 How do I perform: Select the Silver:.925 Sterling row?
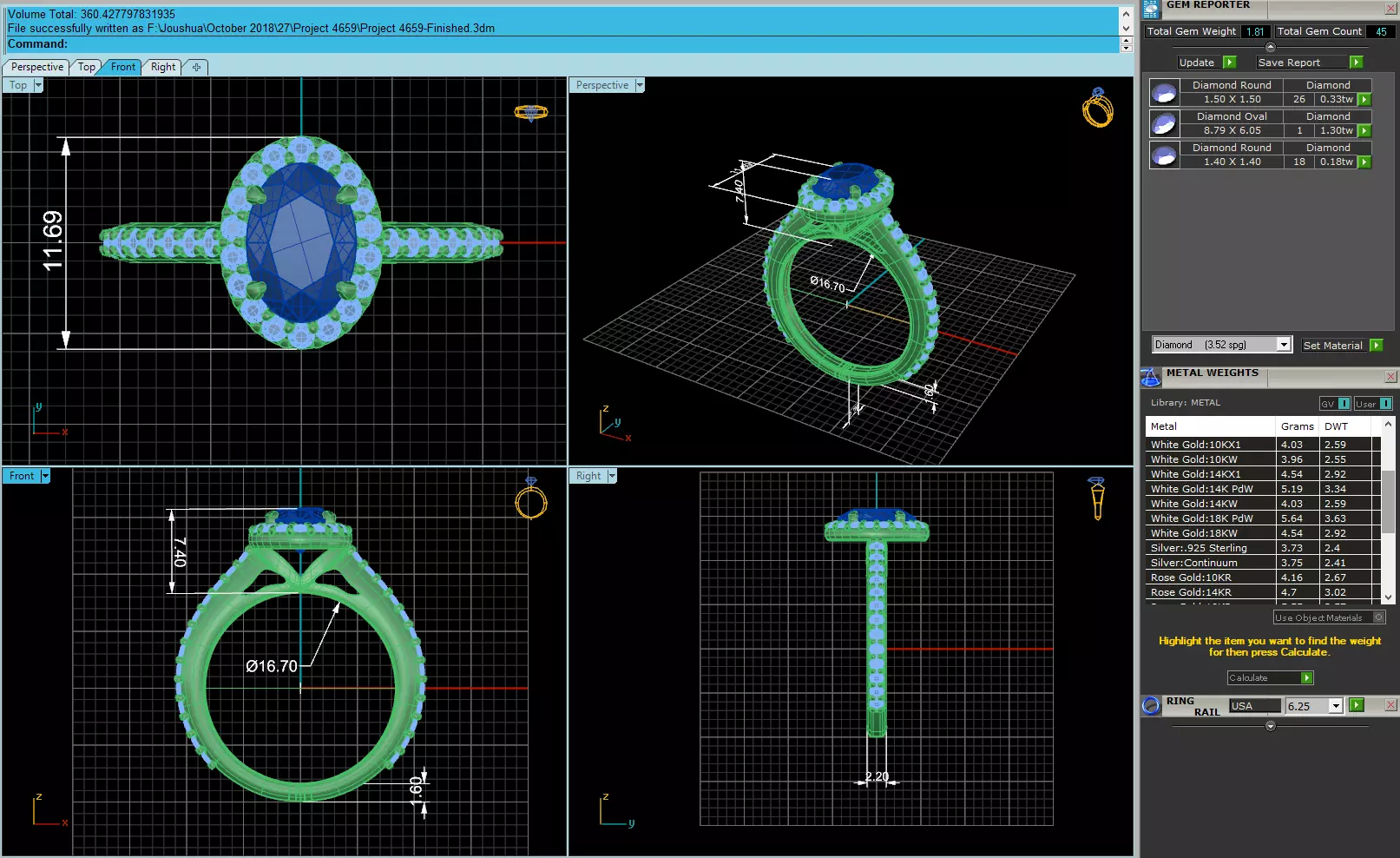(1263, 548)
